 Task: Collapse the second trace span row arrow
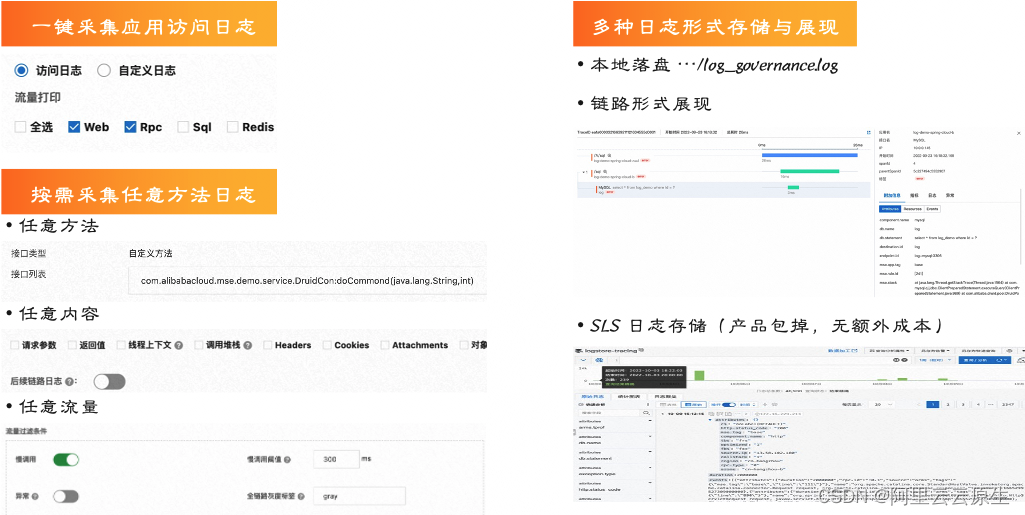pyautogui.click(x=583, y=172)
